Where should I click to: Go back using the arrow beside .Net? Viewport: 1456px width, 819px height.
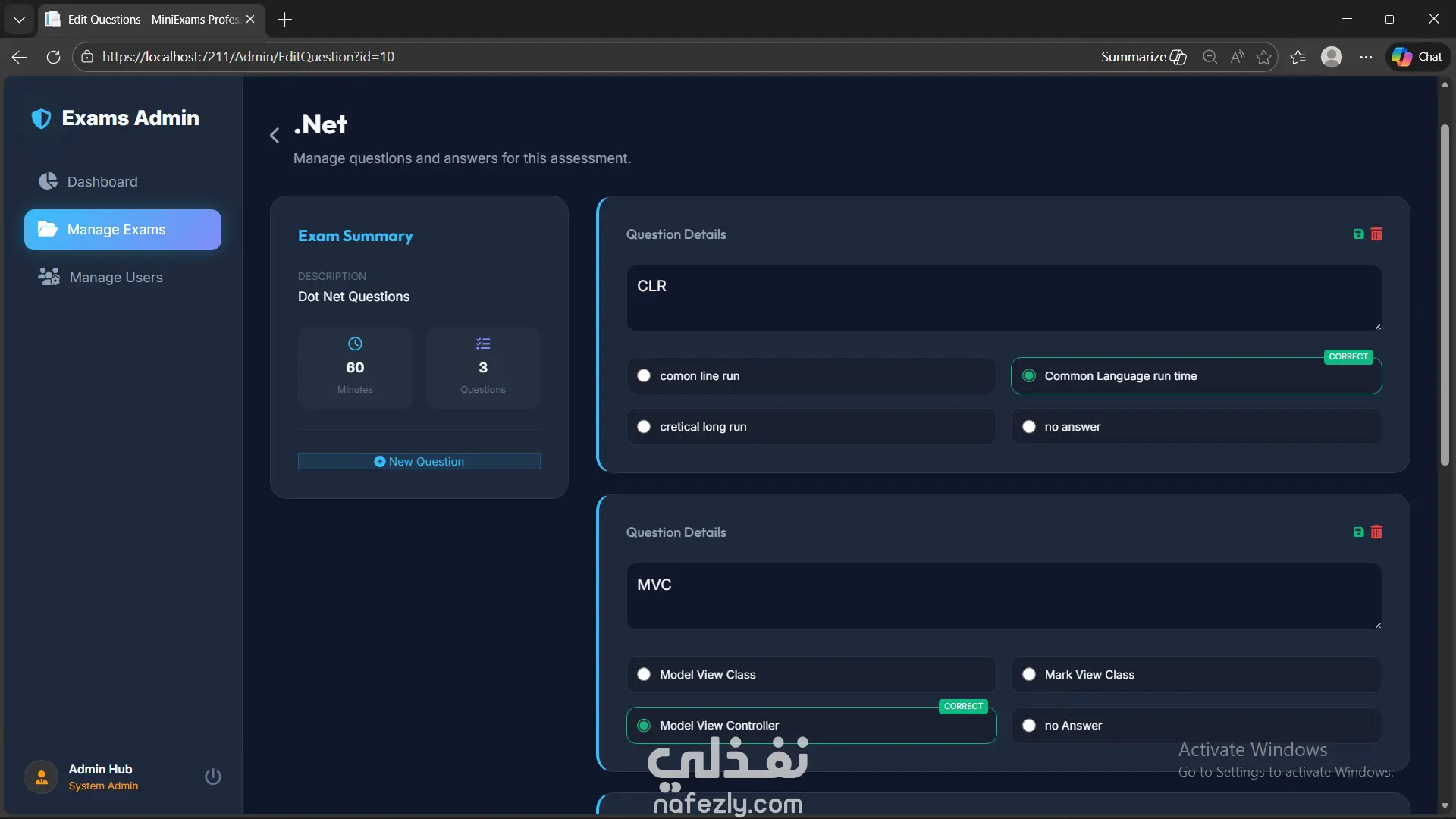275,136
